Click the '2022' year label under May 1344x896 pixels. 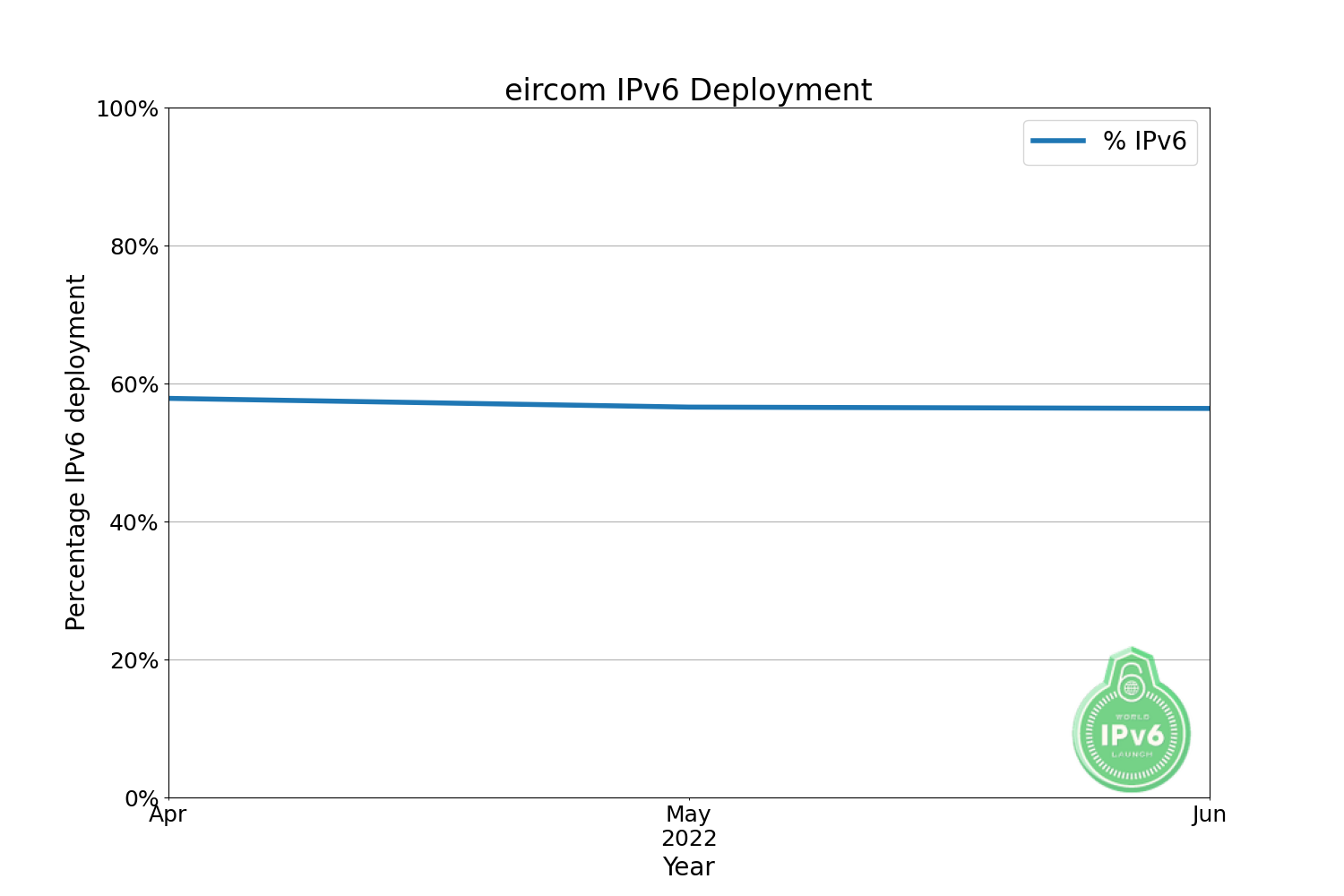(688, 839)
